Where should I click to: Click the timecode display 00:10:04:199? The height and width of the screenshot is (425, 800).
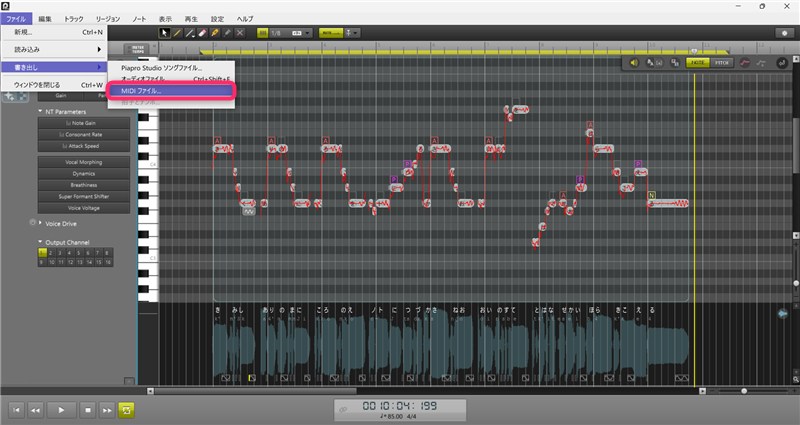[x=399, y=406]
